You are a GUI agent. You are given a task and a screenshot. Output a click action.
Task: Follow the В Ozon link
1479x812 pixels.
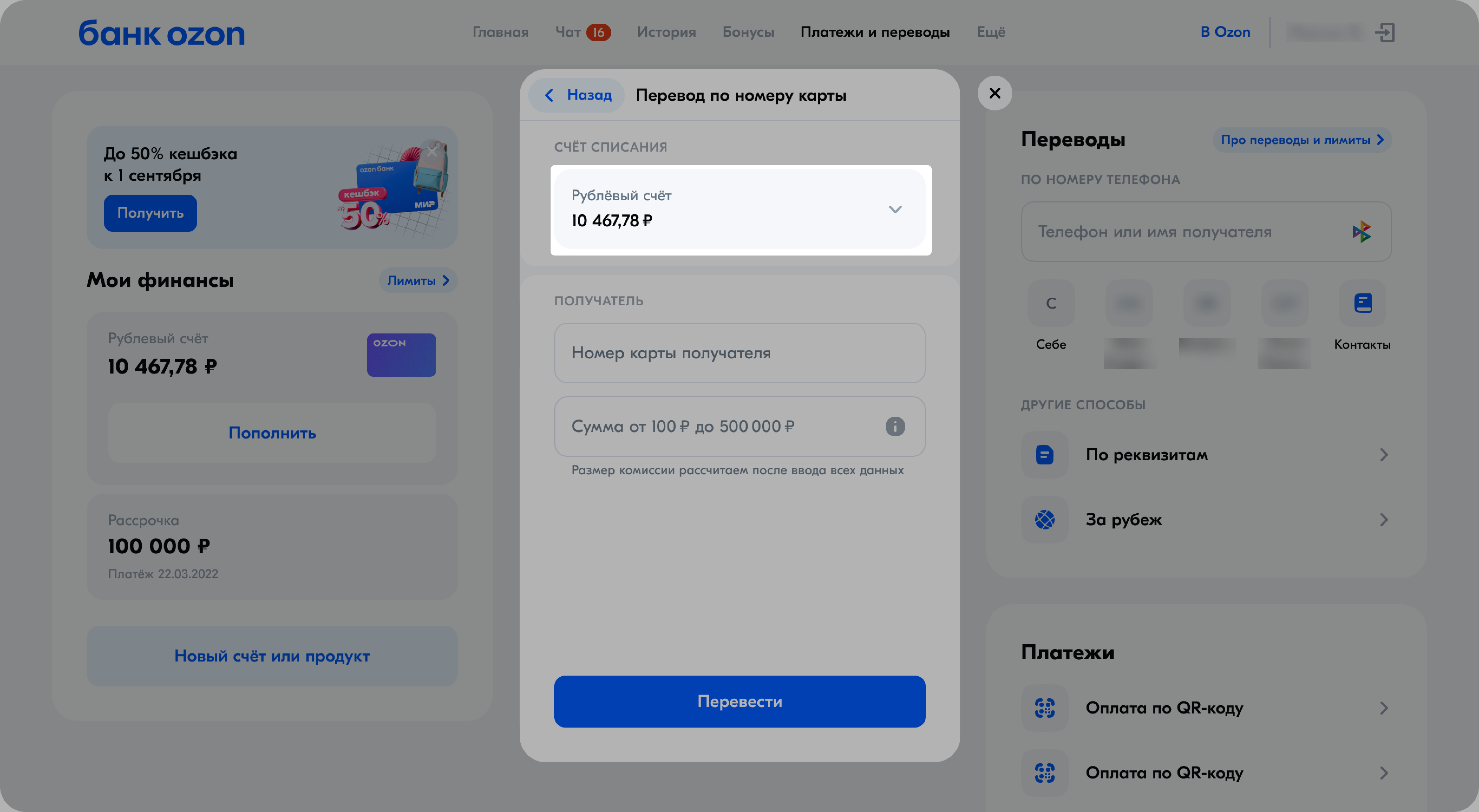[x=1225, y=32]
